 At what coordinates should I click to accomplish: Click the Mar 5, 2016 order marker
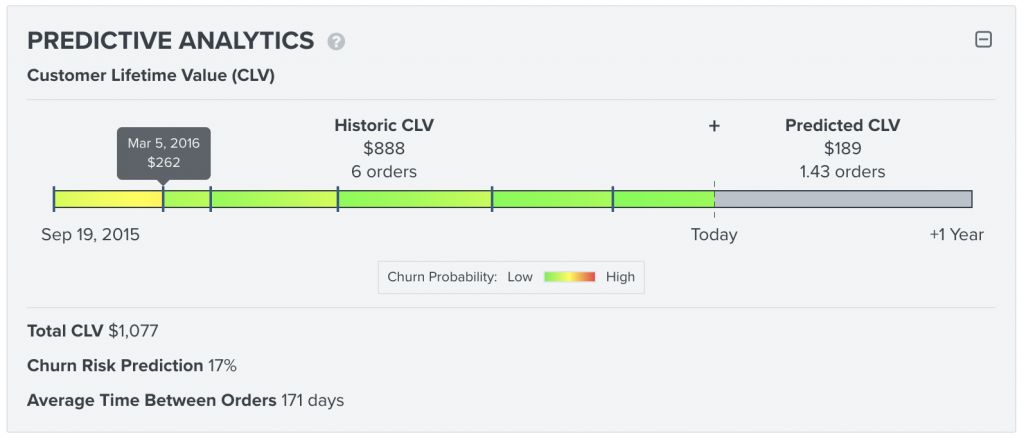[x=164, y=199]
